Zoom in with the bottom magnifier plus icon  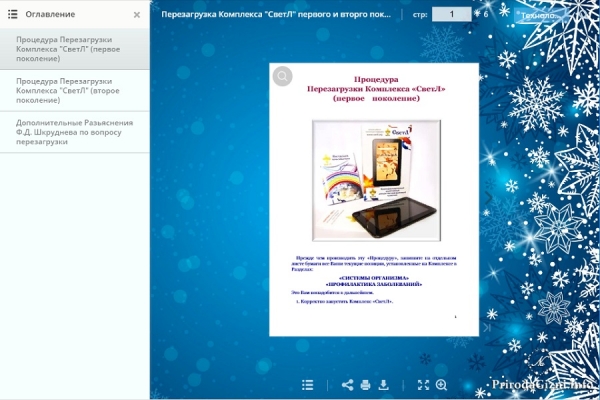coord(441,385)
